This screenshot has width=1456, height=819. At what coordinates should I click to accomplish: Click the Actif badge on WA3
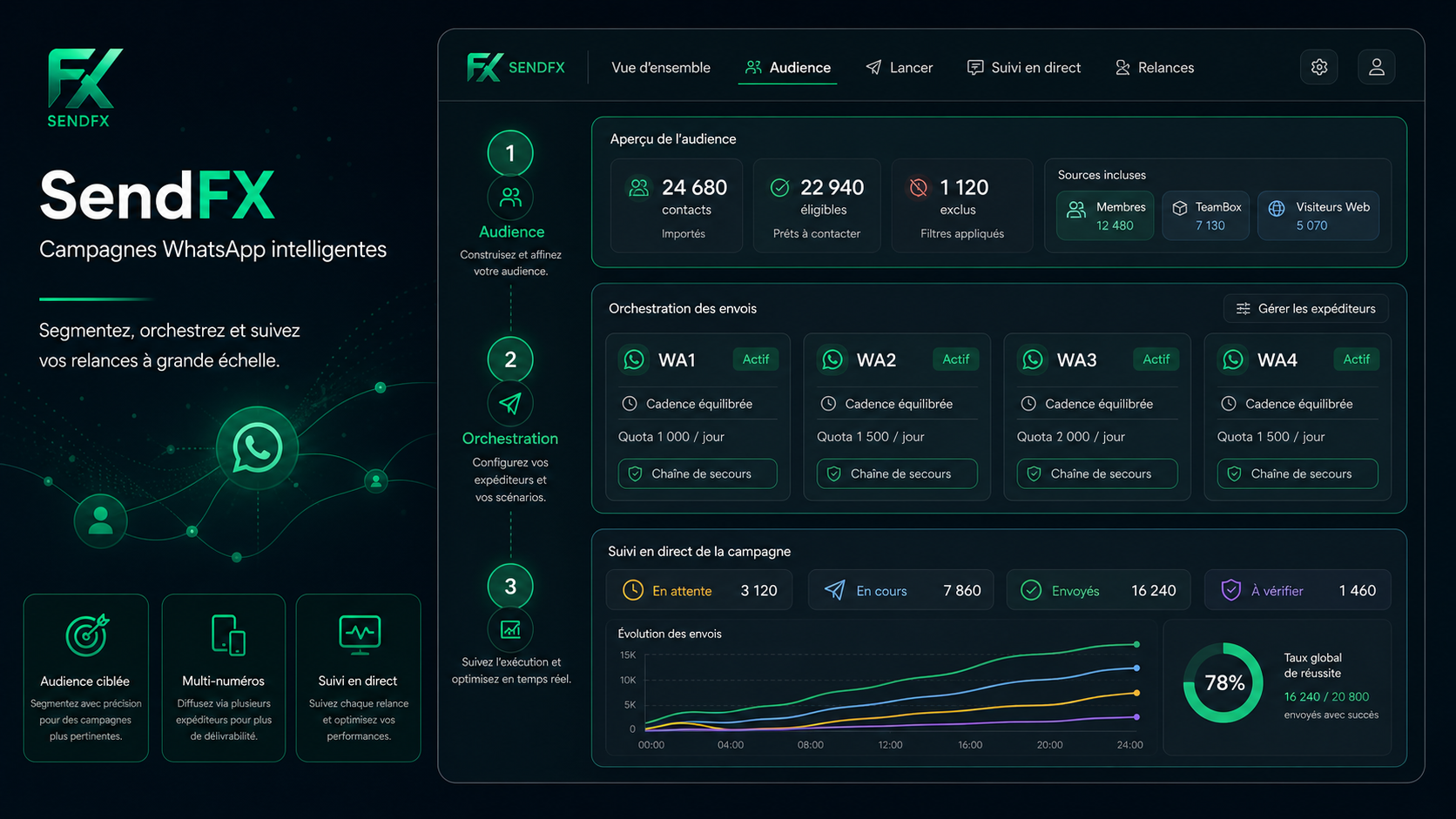pyautogui.click(x=1156, y=359)
